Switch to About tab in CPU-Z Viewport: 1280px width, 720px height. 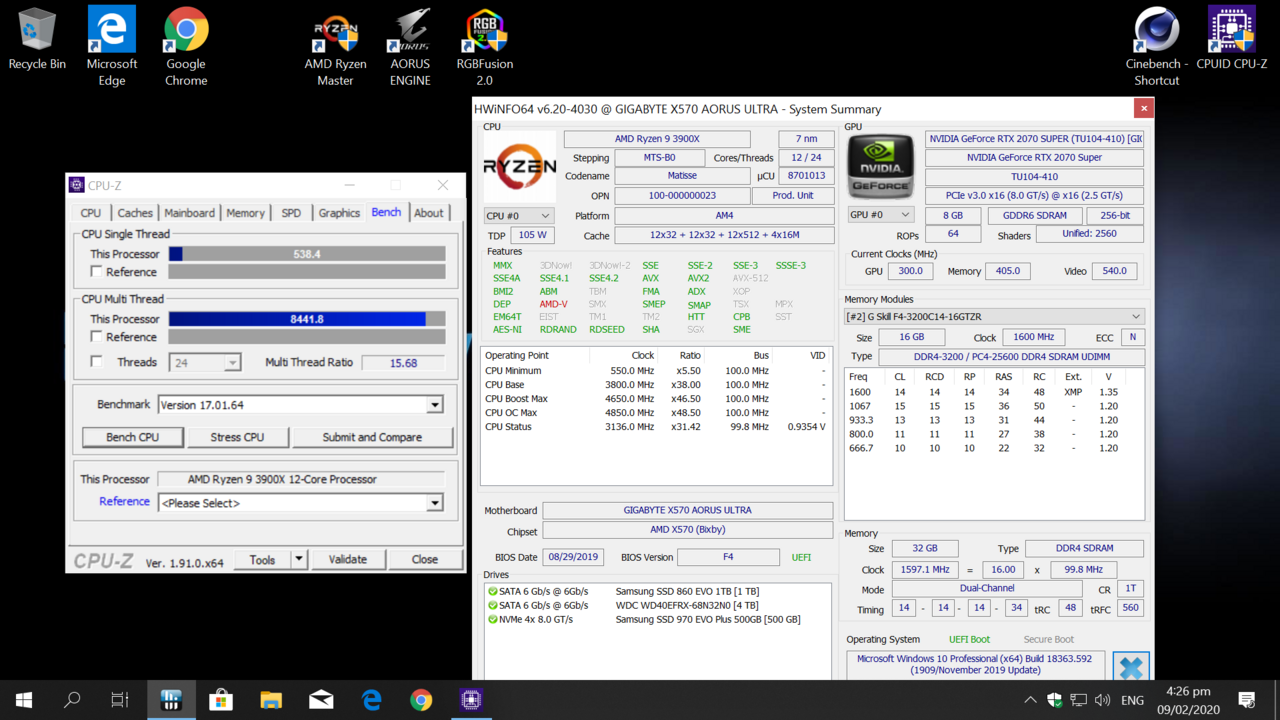[x=429, y=213]
